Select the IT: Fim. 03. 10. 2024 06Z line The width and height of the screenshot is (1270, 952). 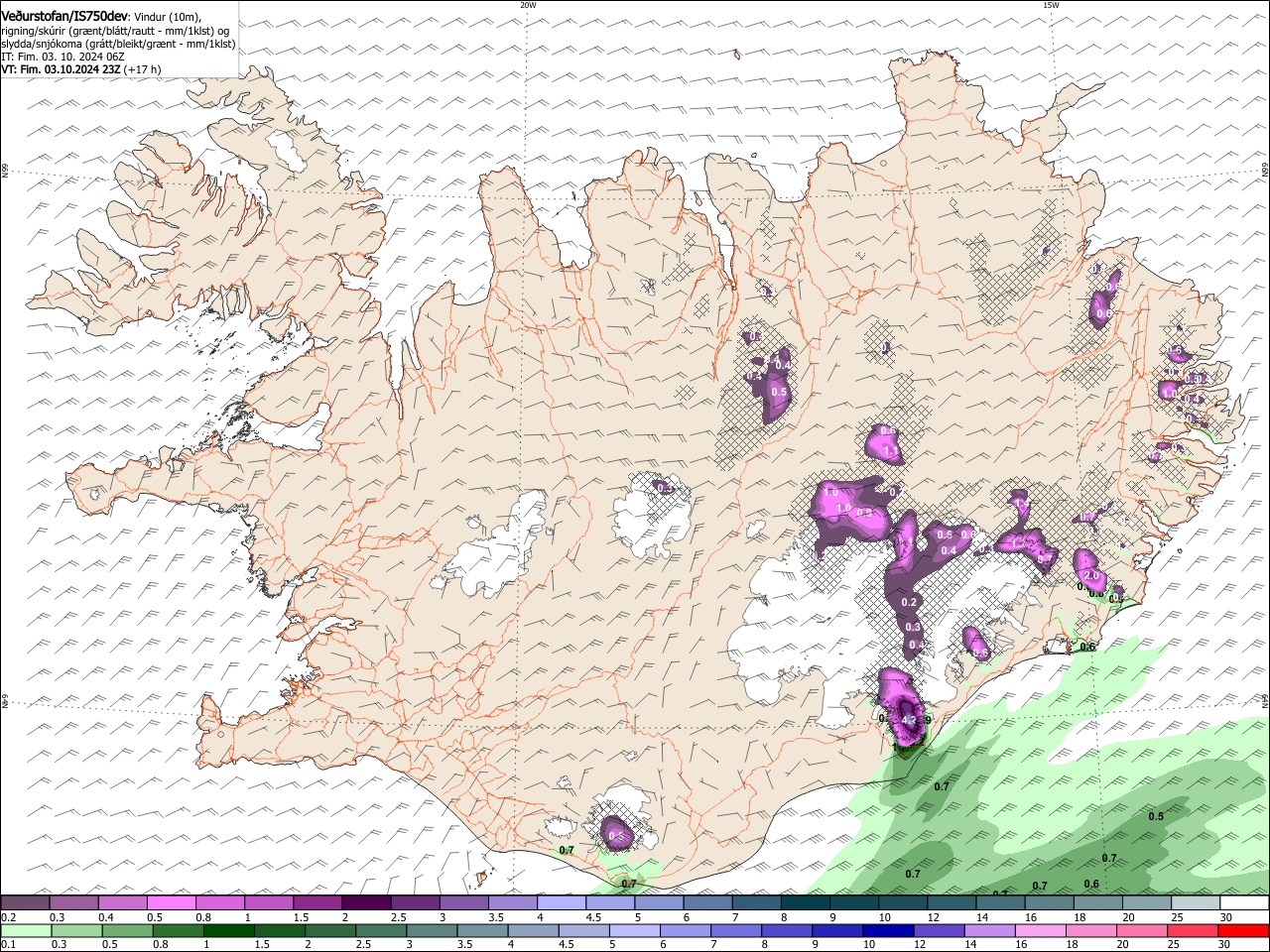pyautogui.click(x=63, y=57)
